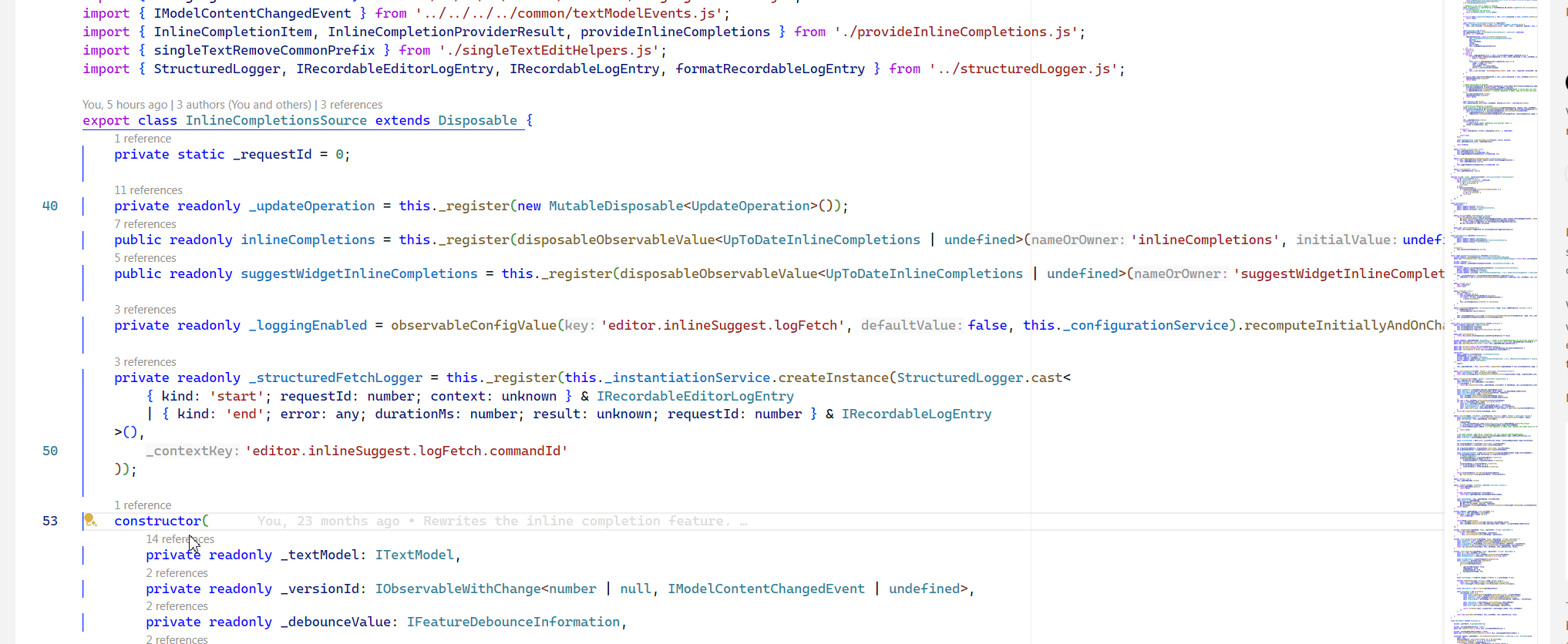Open the "14 references" code lens
The image size is (1568, 644).
pyautogui.click(x=180, y=539)
